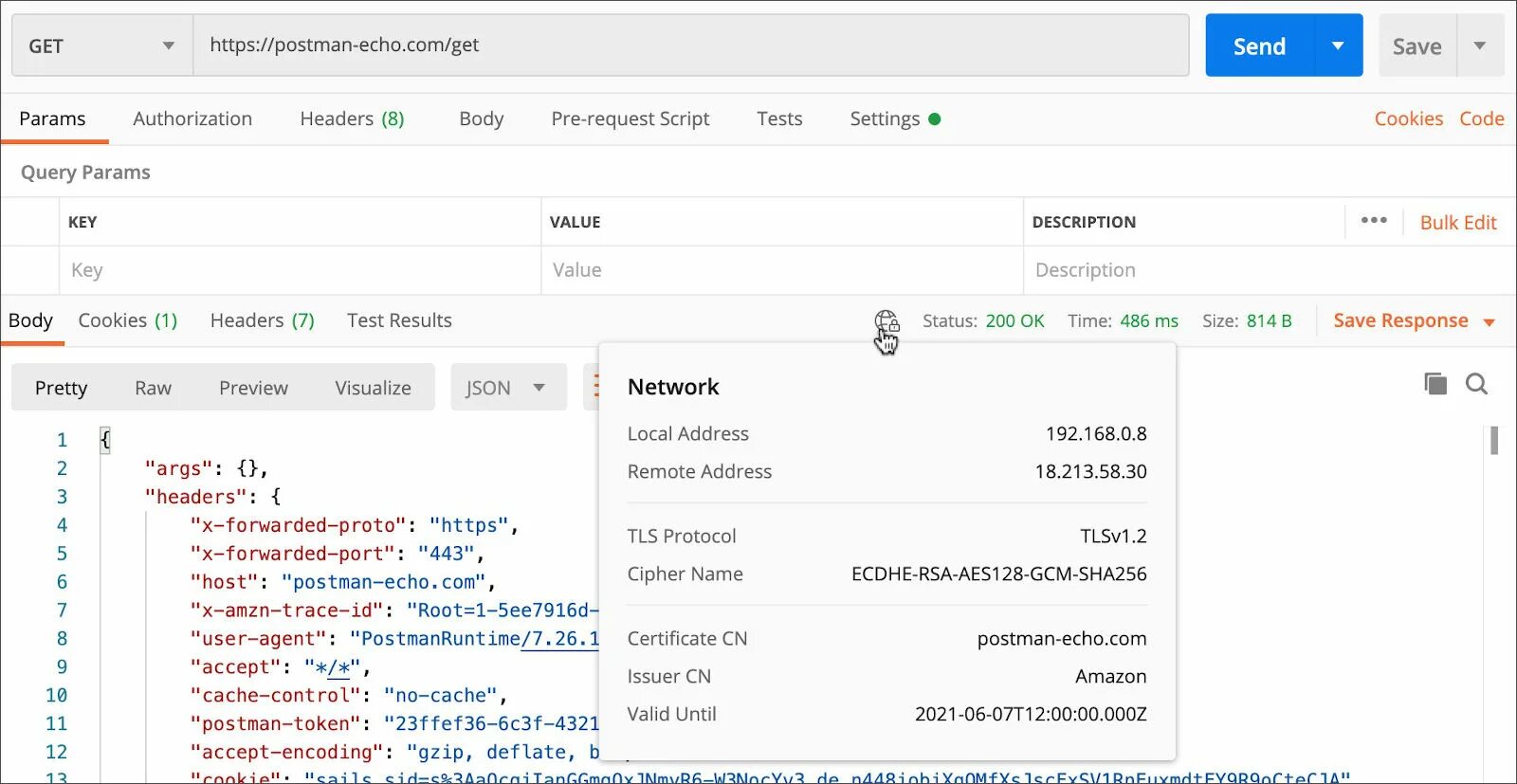Open the Pre-request Script tab

point(631,119)
